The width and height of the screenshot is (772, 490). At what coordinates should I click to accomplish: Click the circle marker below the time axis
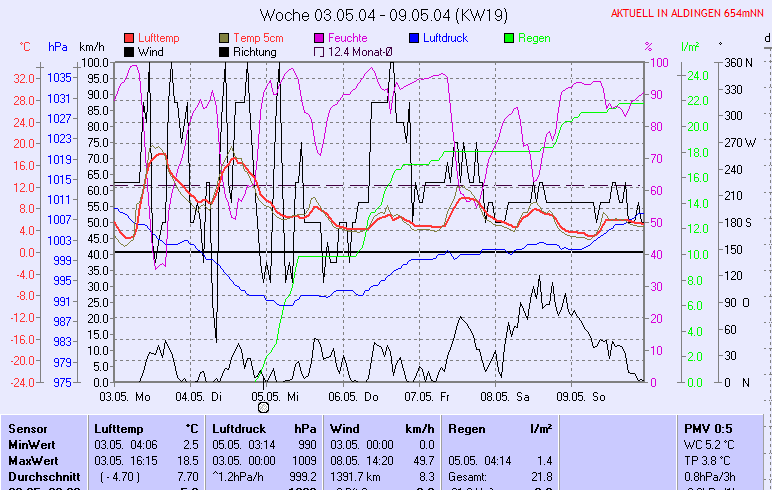[263, 407]
